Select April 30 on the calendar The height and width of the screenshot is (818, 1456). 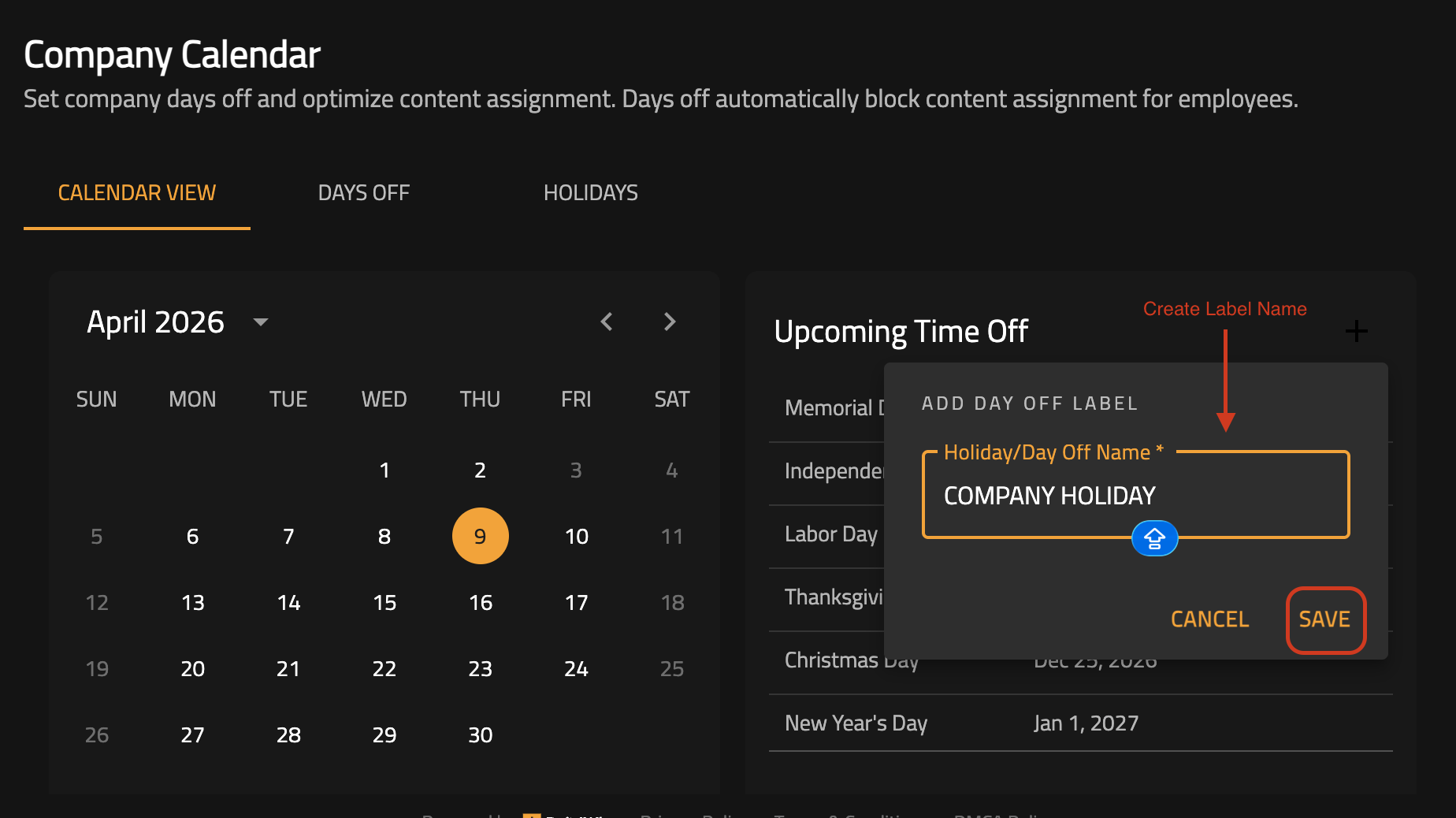pos(480,735)
